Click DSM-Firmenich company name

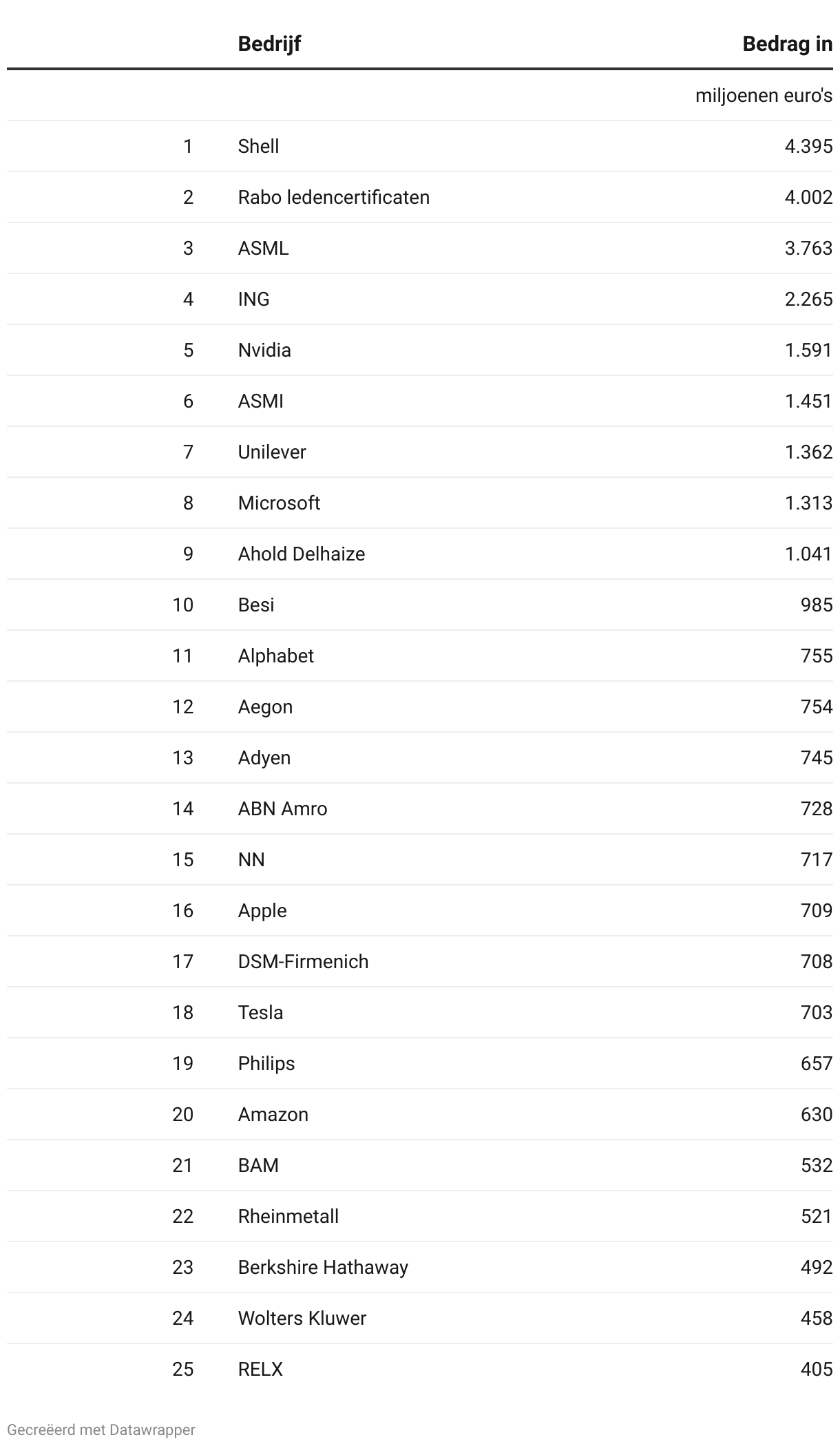[x=303, y=962]
